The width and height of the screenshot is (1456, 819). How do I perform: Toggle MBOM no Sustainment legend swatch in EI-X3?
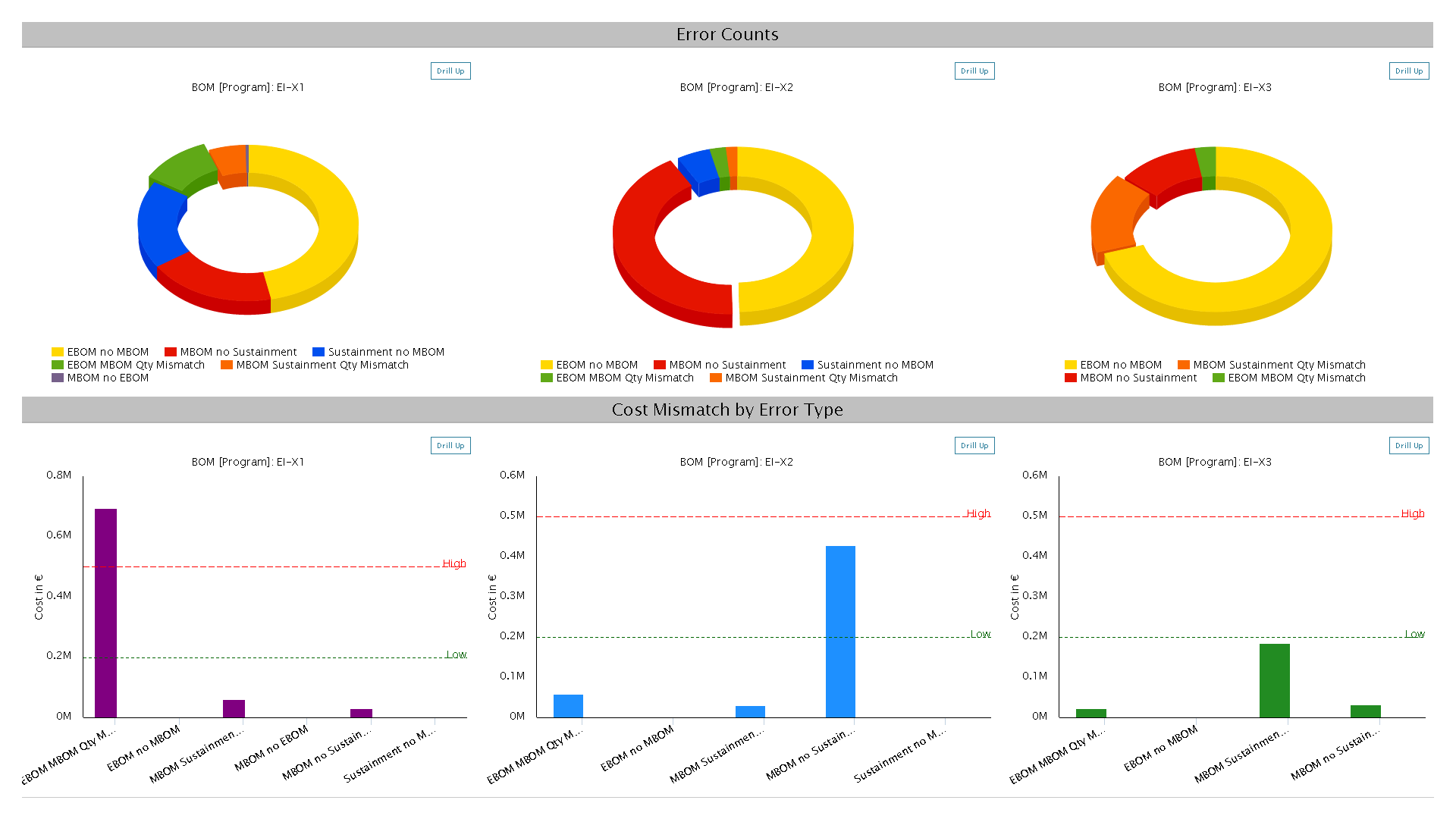point(1071,378)
